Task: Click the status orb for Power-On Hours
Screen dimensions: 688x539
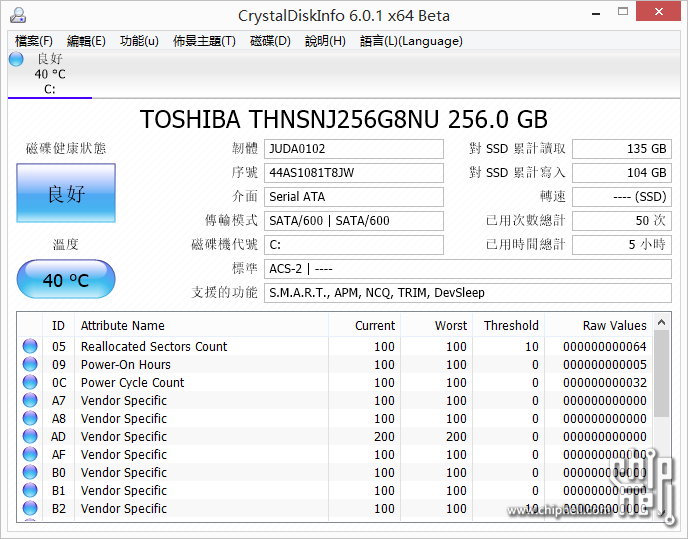Action: coord(30,364)
